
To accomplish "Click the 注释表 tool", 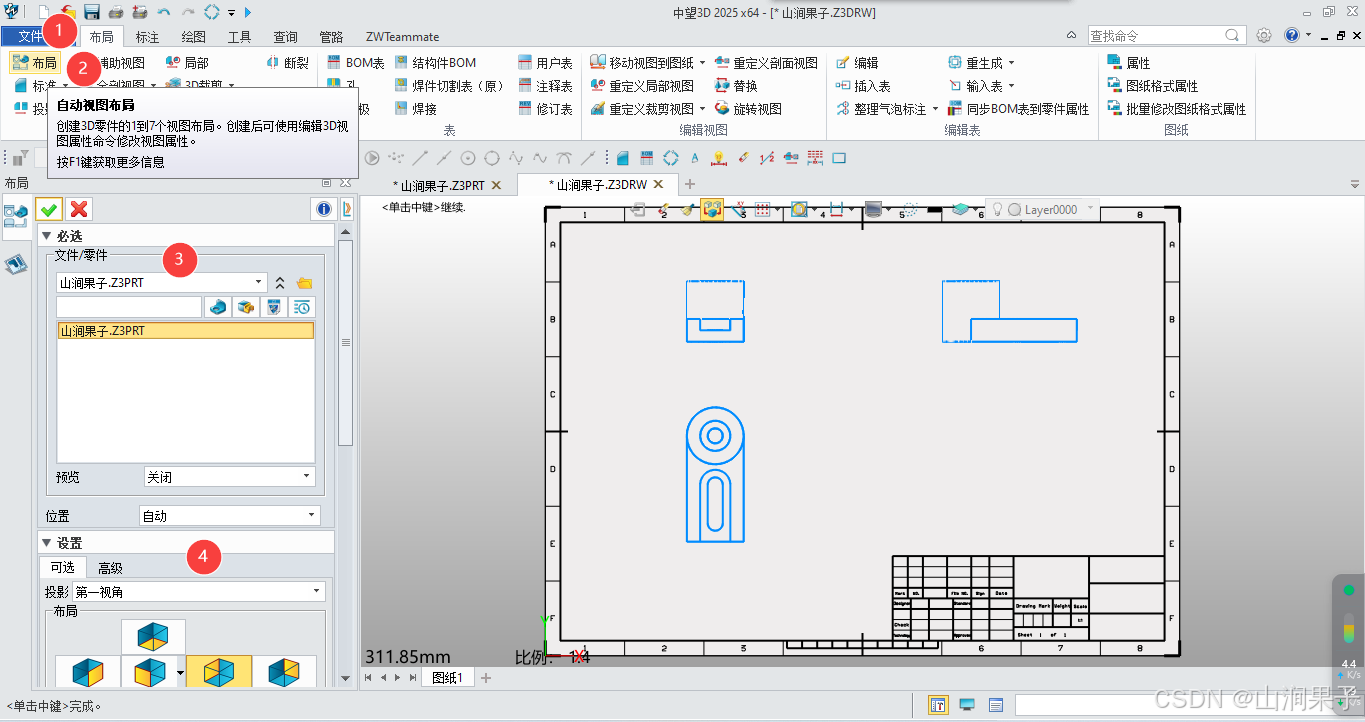I will [x=546, y=86].
